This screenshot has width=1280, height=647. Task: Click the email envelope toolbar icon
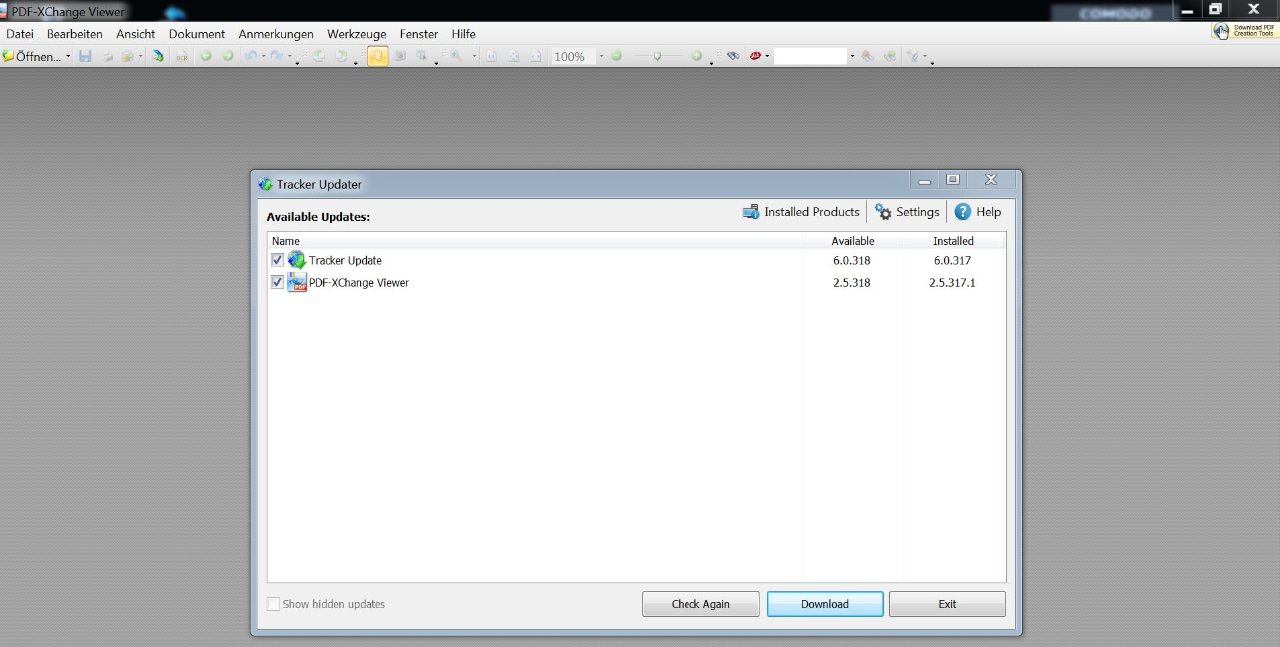[128, 56]
